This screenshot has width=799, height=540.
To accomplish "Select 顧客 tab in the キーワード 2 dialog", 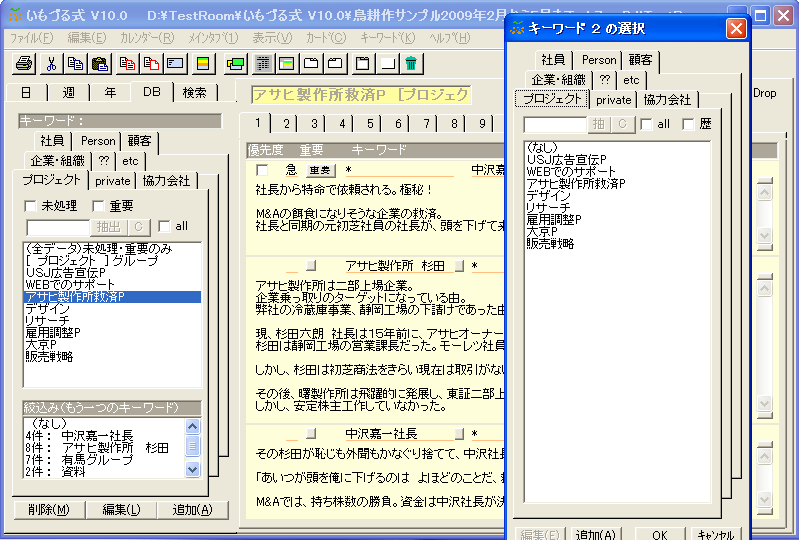I will click(641, 60).
